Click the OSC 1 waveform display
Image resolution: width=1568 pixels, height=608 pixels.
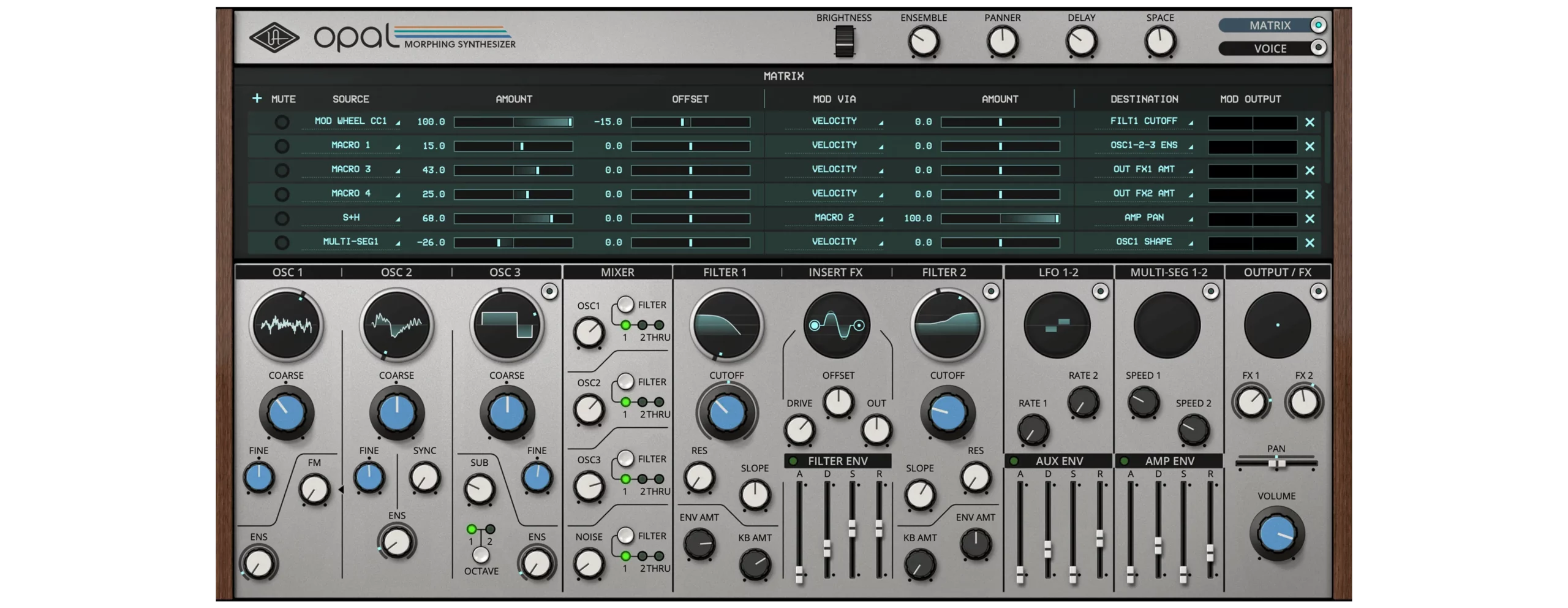coord(286,324)
